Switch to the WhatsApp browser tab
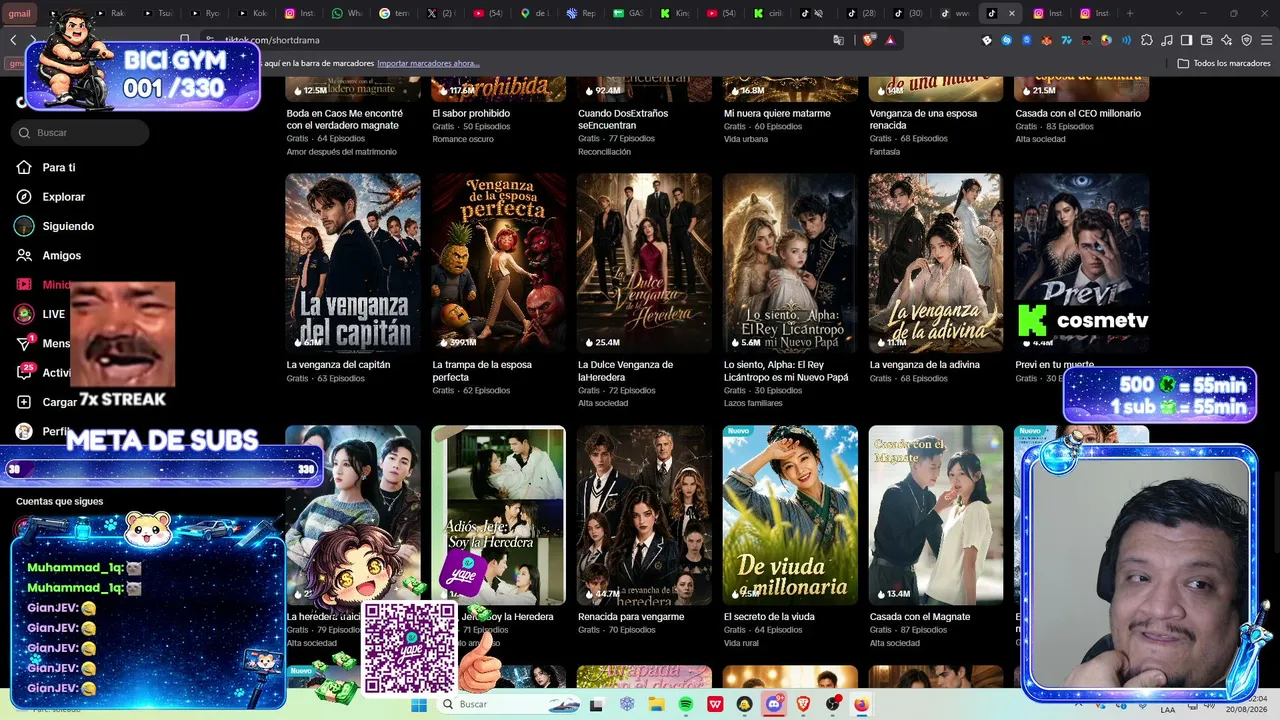The width and height of the screenshot is (1280, 720). pyautogui.click(x=347, y=13)
